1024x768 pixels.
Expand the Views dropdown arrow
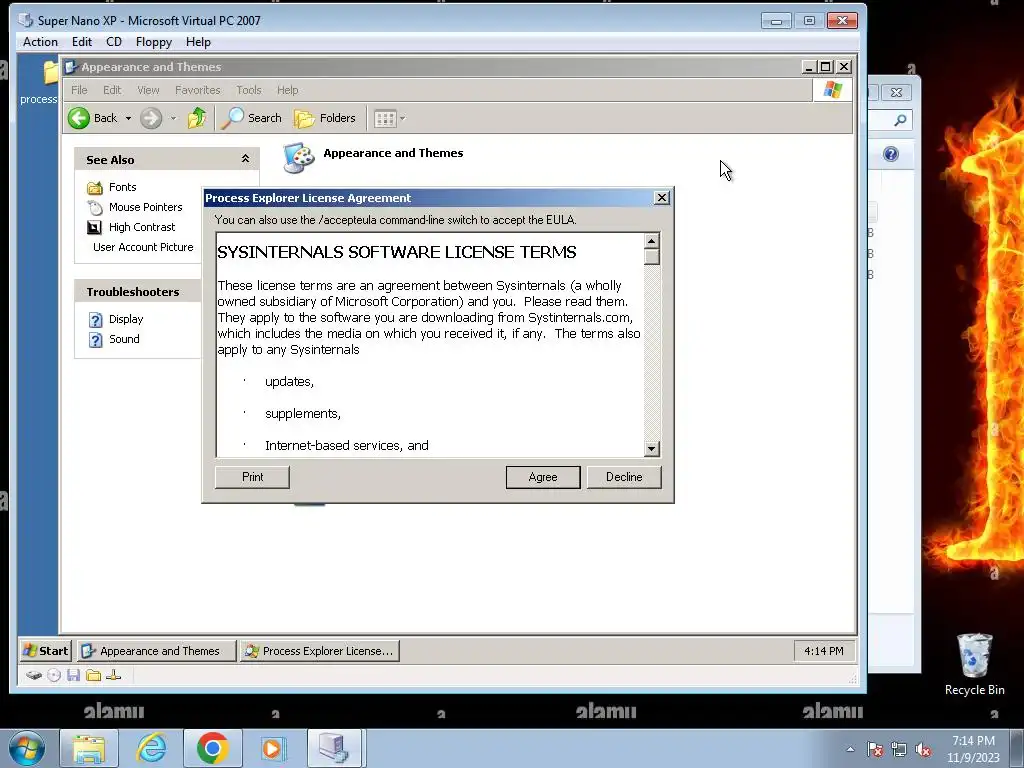point(402,119)
